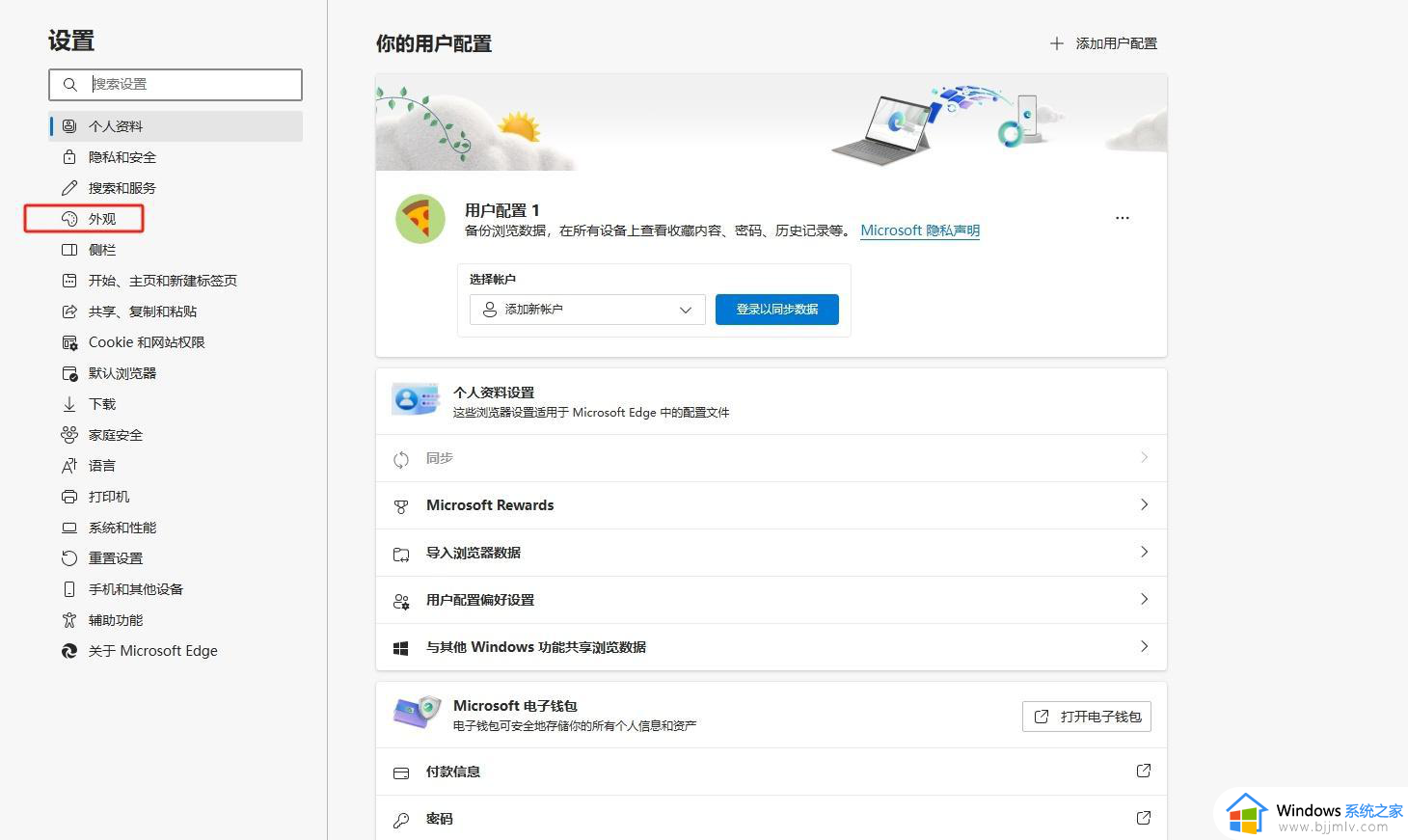1408x840 pixels.
Task: Click the family icon for 家庭安全
Action: click(69, 435)
